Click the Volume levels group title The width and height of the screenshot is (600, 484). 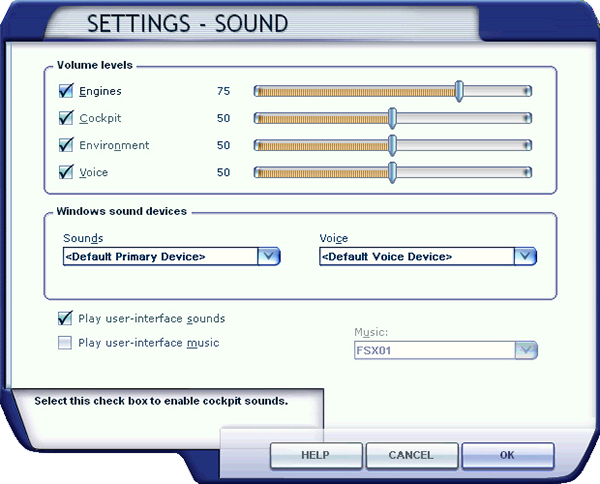click(95, 65)
